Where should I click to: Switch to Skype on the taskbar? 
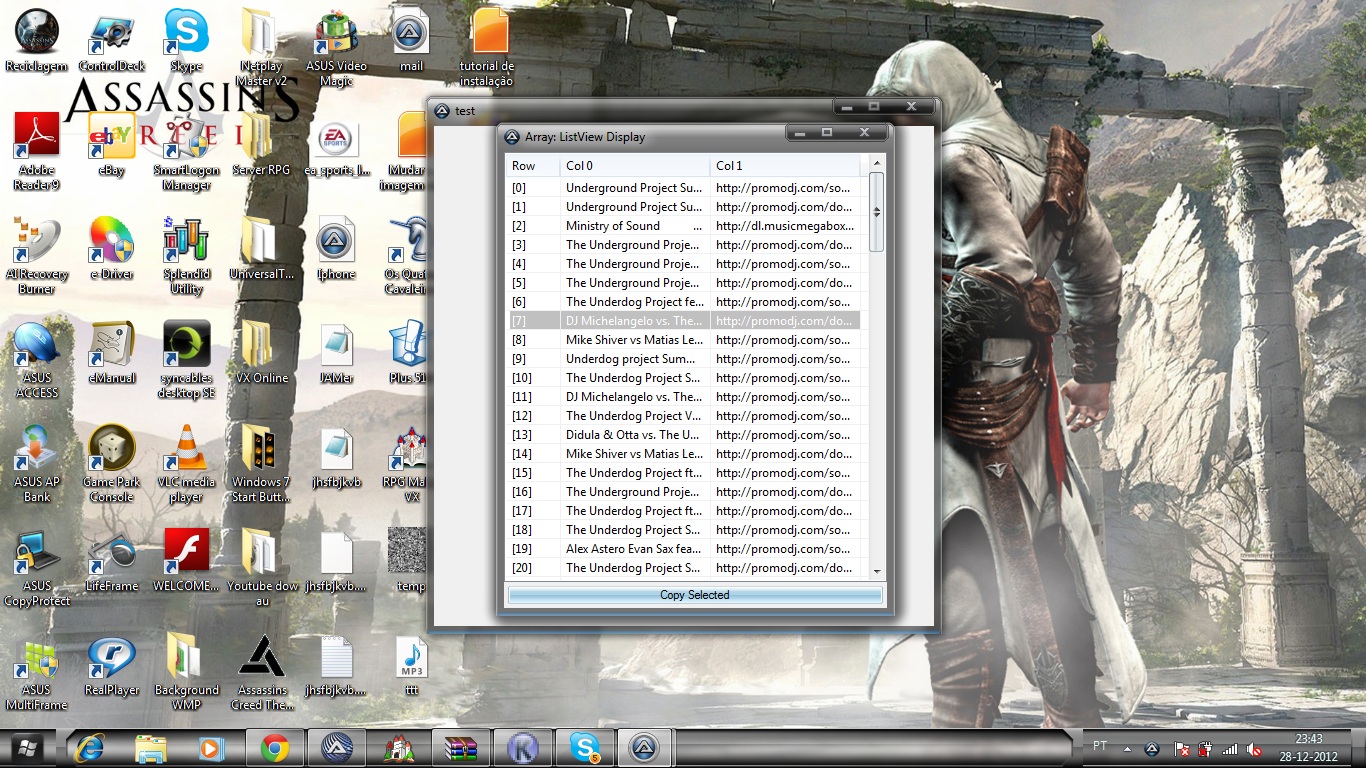point(585,748)
